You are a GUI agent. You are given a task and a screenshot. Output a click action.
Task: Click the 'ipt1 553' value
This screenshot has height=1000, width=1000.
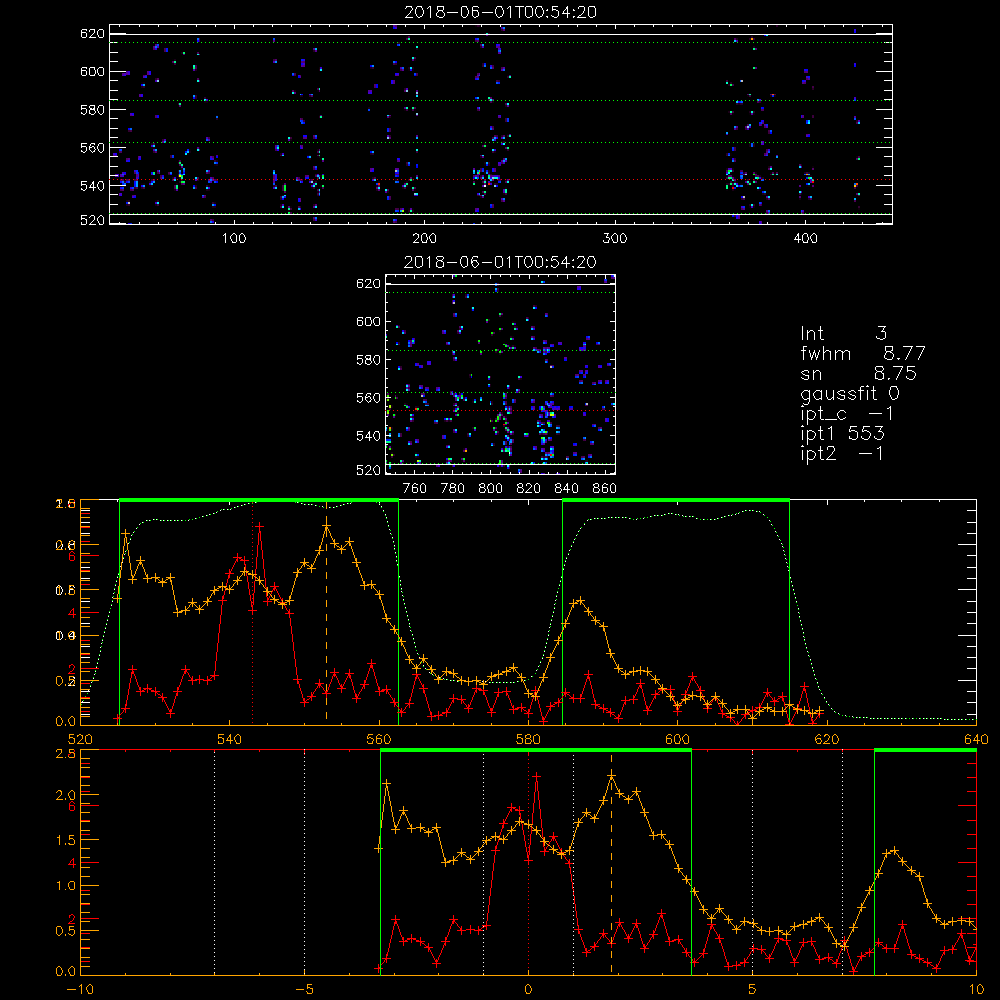tap(842, 434)
